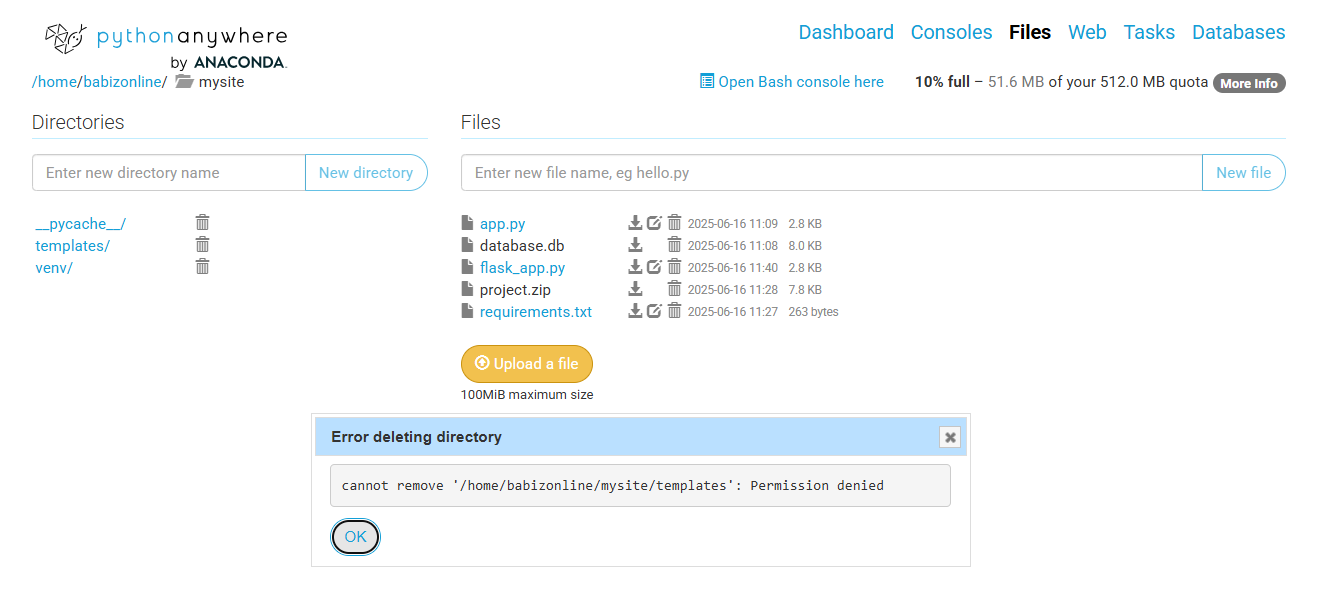
Task: Focus the new file name field
Action: (832, 173)
